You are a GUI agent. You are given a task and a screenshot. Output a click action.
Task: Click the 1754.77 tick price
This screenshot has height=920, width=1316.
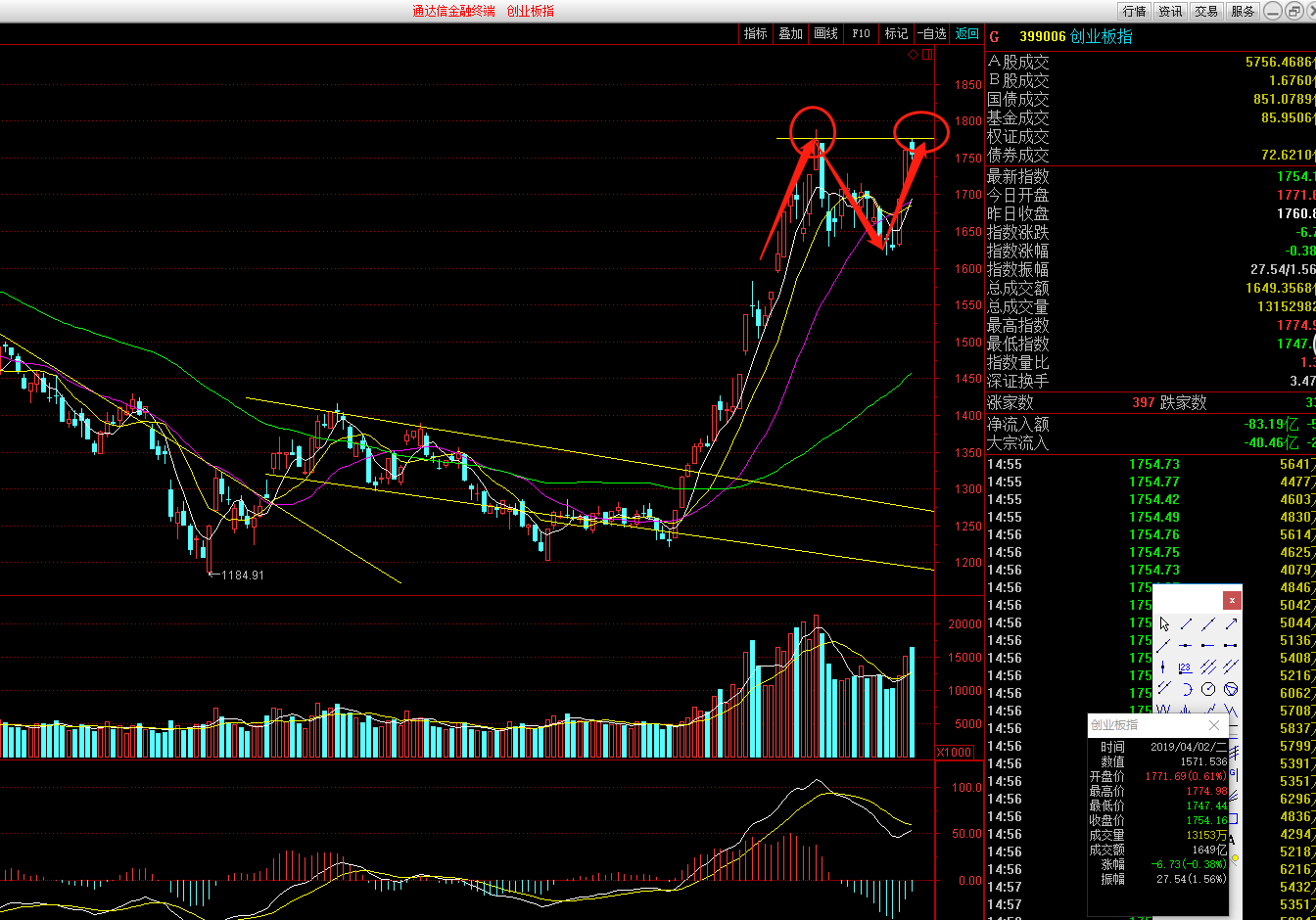click(1154, 482)
